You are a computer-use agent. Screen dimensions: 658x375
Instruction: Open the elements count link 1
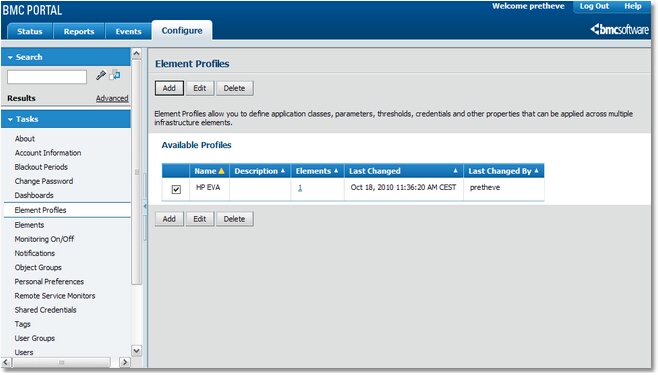300,188
